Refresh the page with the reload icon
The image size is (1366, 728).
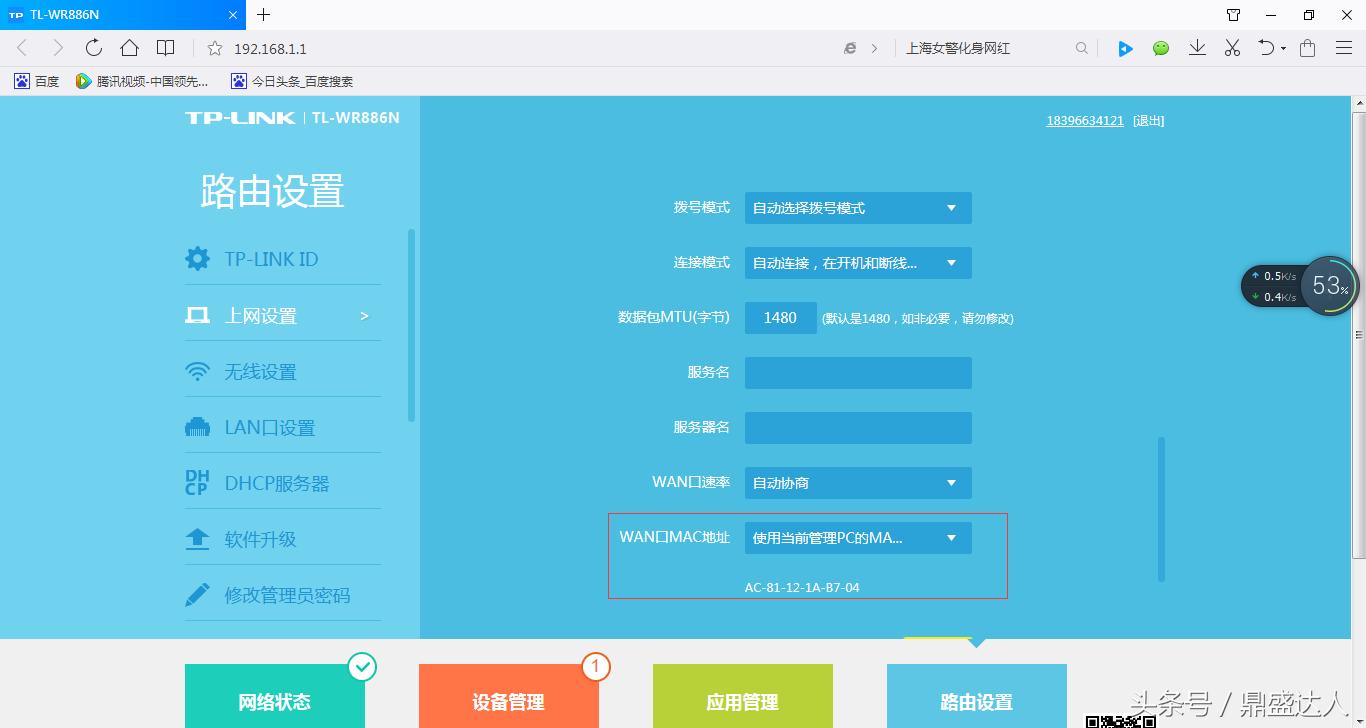point(93,47)
